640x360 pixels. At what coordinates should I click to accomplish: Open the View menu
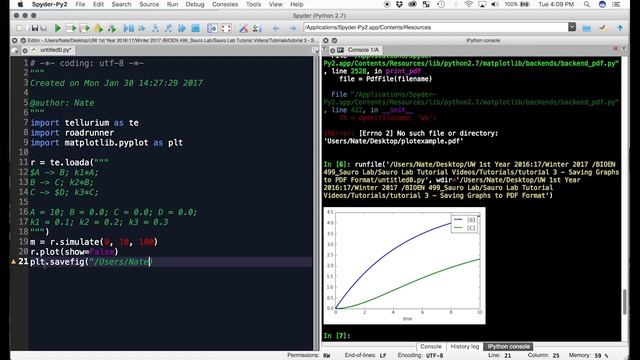tap(276, 4)
